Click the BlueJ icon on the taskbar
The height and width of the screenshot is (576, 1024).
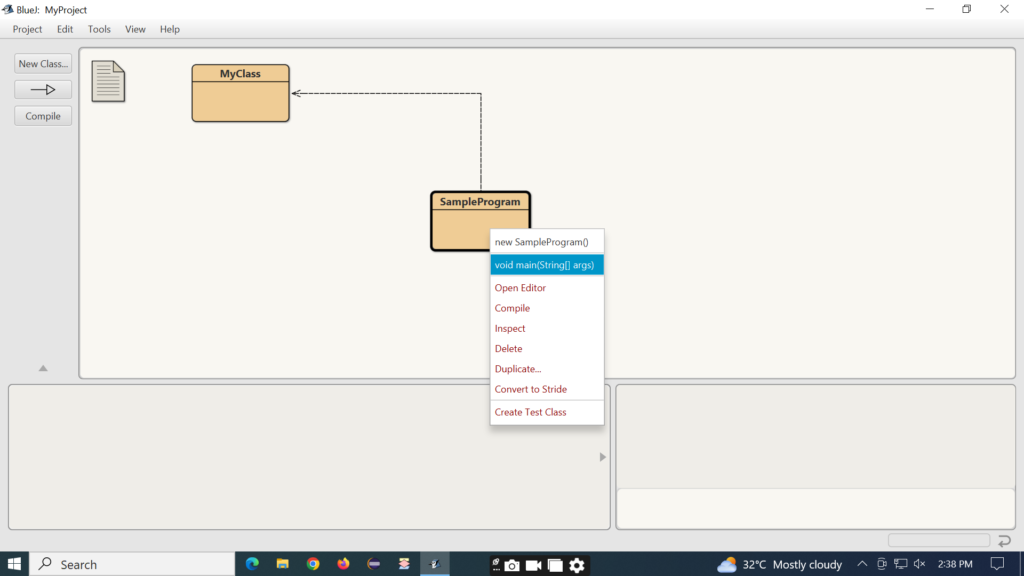pos(434,563)
